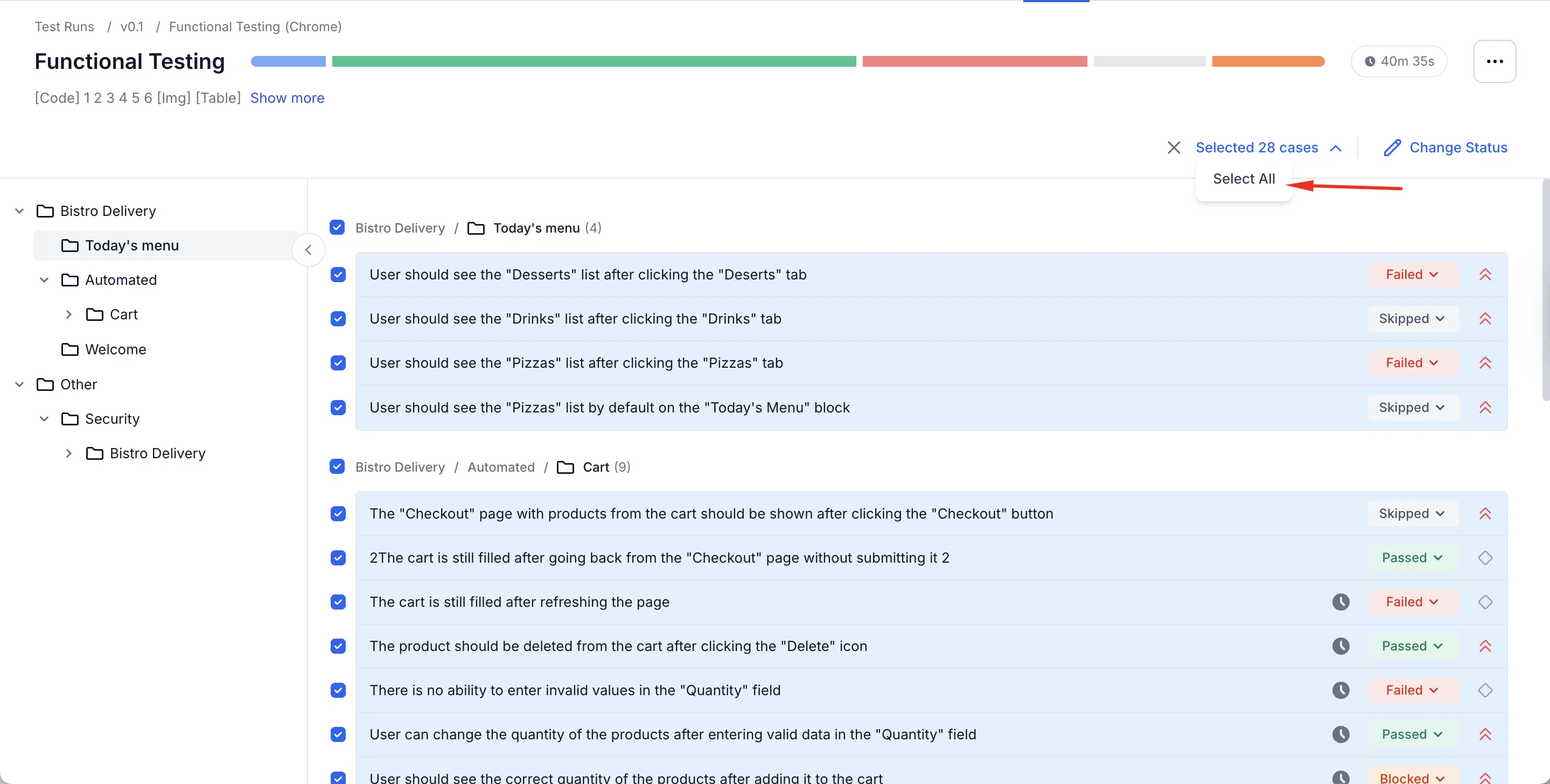The width and height of the screenshot is (1550, 784).
Task: Expand the Cart folder in the sidebar
Action: [68, 314]
